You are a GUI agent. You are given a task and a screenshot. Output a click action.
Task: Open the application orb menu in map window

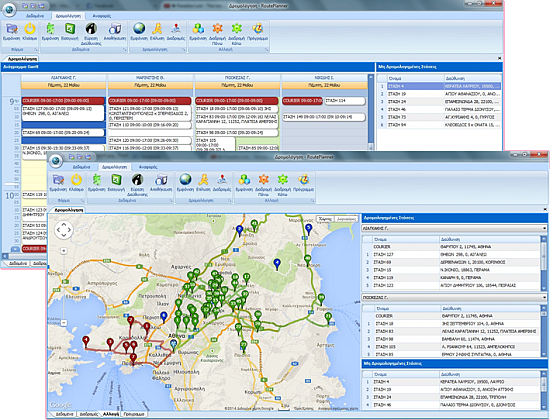[x=56, y=161]
